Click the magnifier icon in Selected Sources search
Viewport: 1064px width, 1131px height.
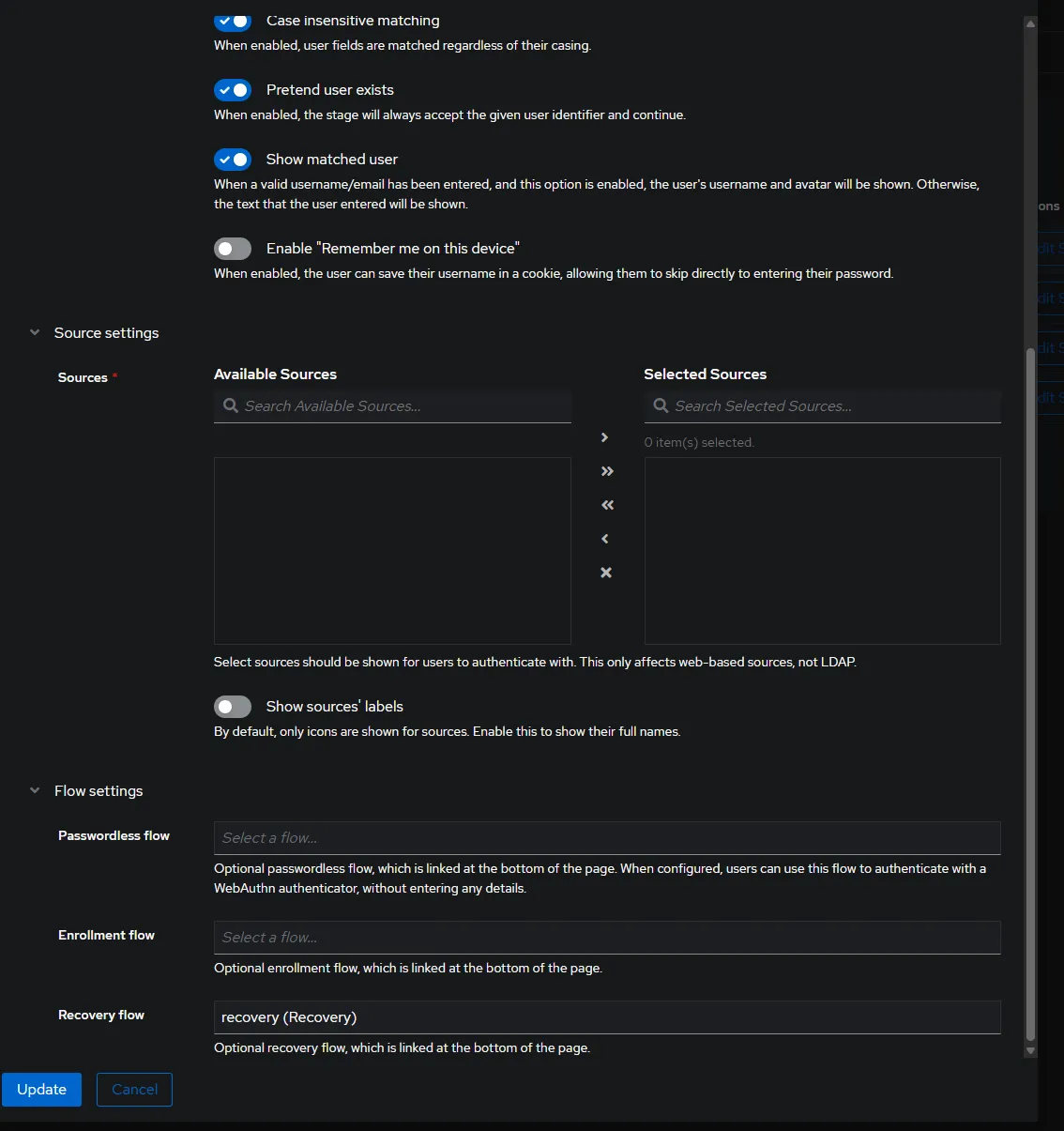click(x=661, y=405)
